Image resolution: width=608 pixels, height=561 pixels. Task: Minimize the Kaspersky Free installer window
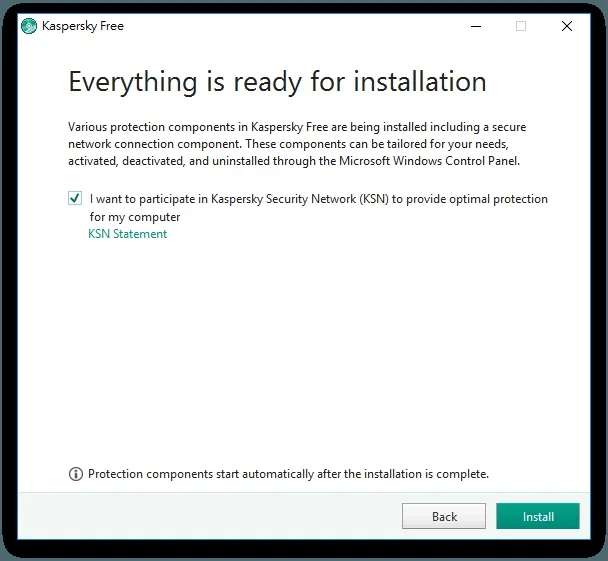click(476, 26)
